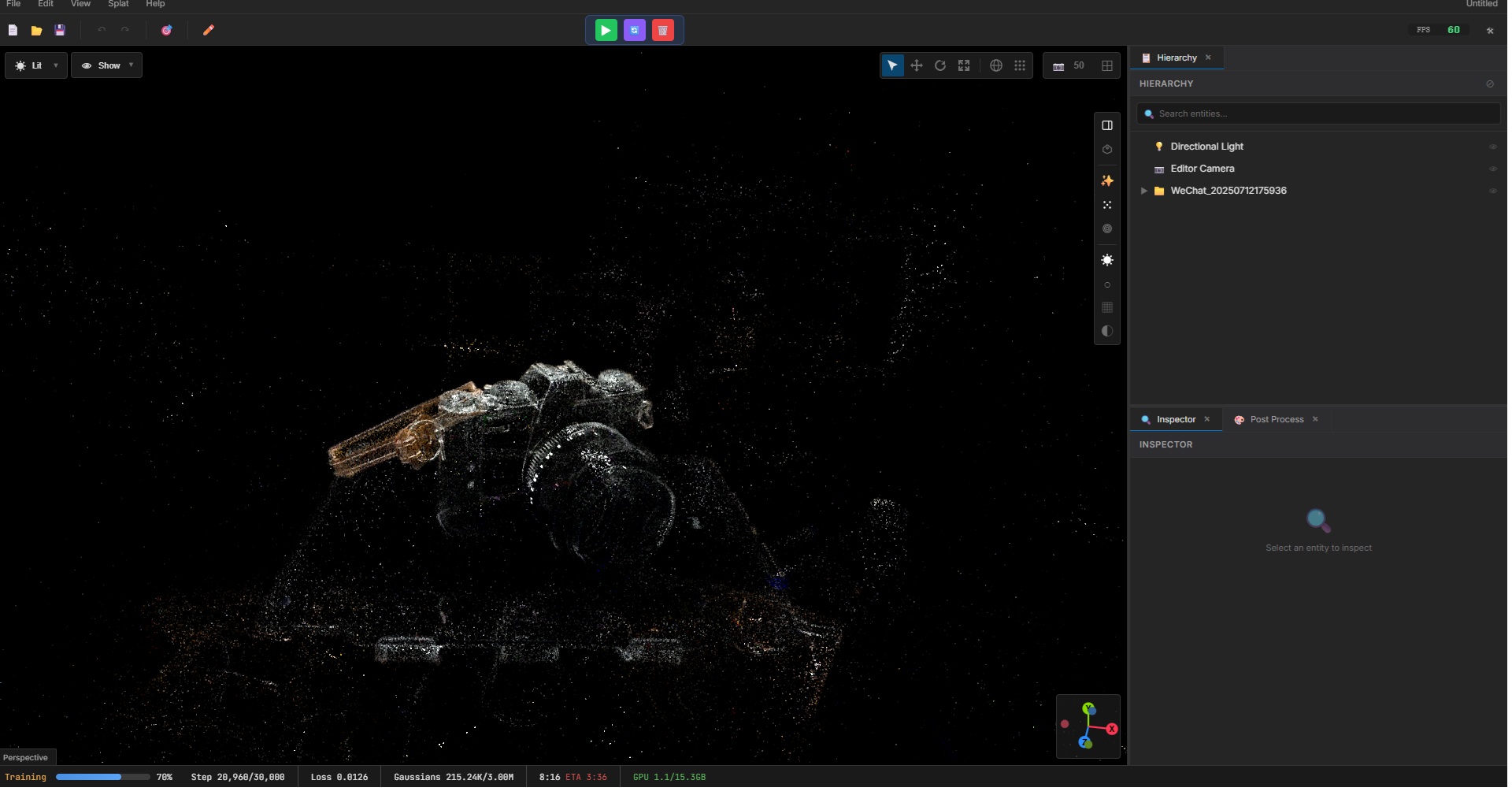Click the red stop training button

click(662, 30)
